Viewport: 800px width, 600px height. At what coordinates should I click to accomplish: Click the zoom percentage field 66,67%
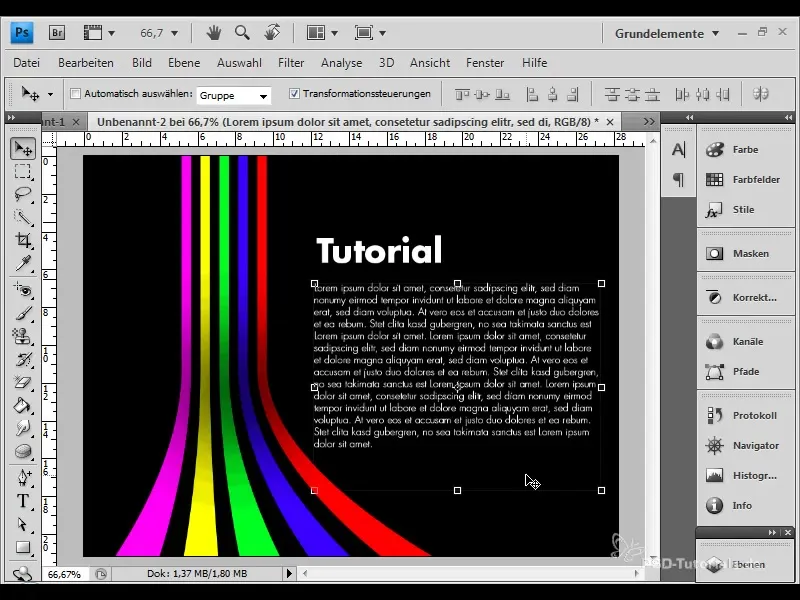click(x=64, y=574)
